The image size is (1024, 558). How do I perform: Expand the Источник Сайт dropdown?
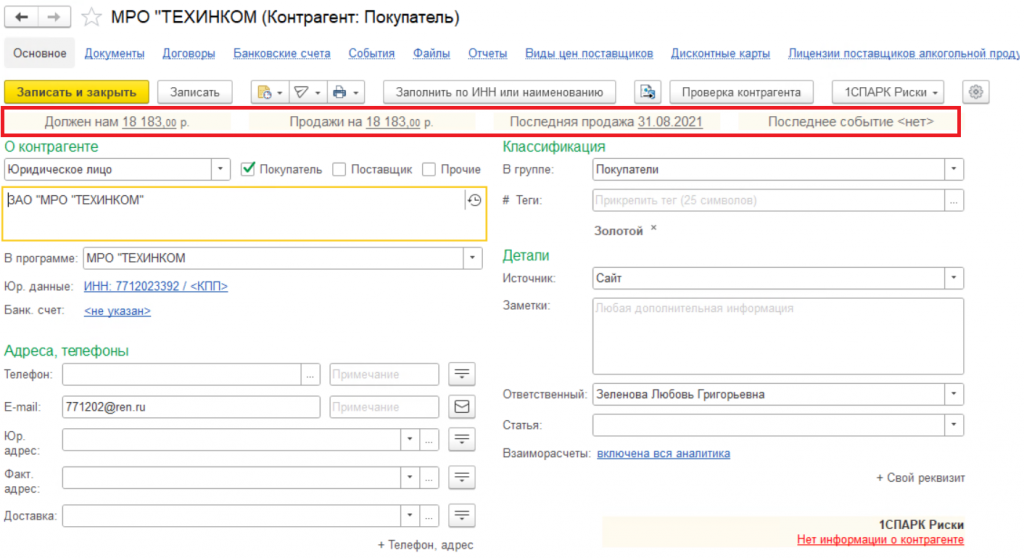tap(953, 278)
